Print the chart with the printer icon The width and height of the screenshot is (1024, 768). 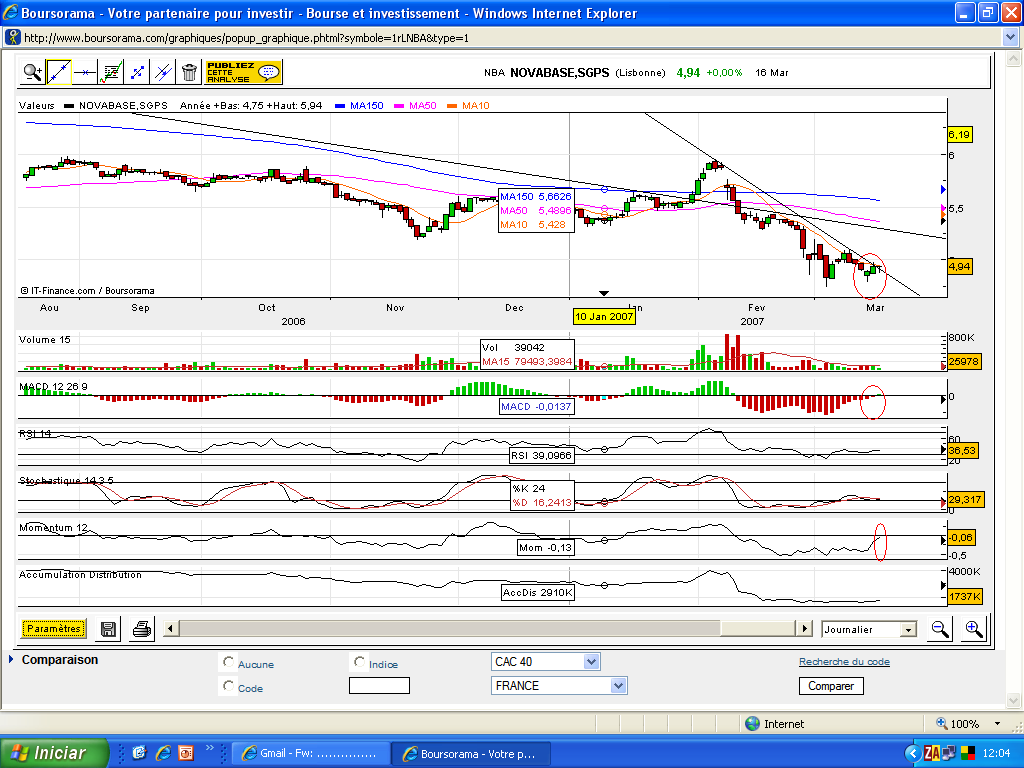pyautogui.click(x=142, y=629)
